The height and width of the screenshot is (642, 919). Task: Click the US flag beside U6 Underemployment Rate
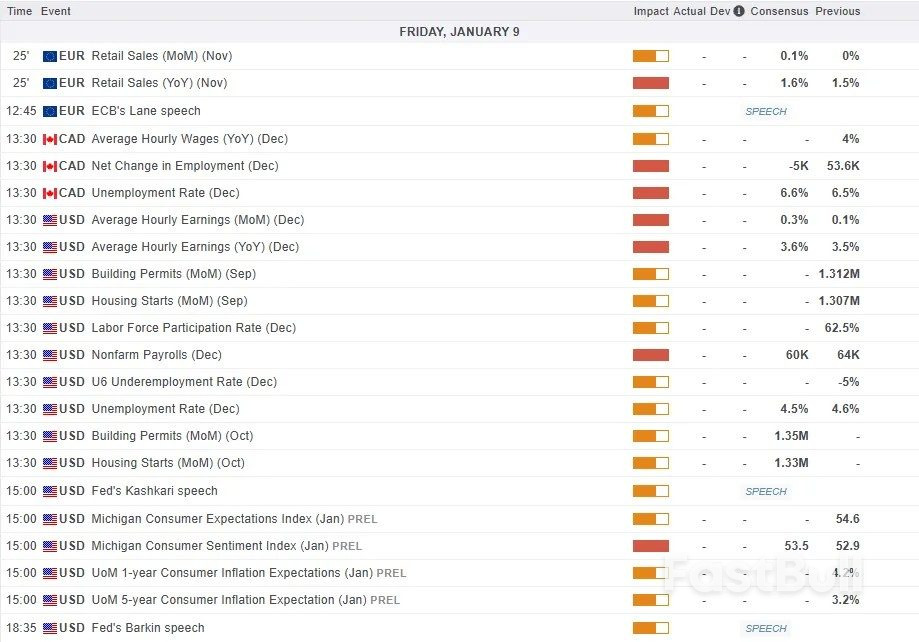(49, 382)
